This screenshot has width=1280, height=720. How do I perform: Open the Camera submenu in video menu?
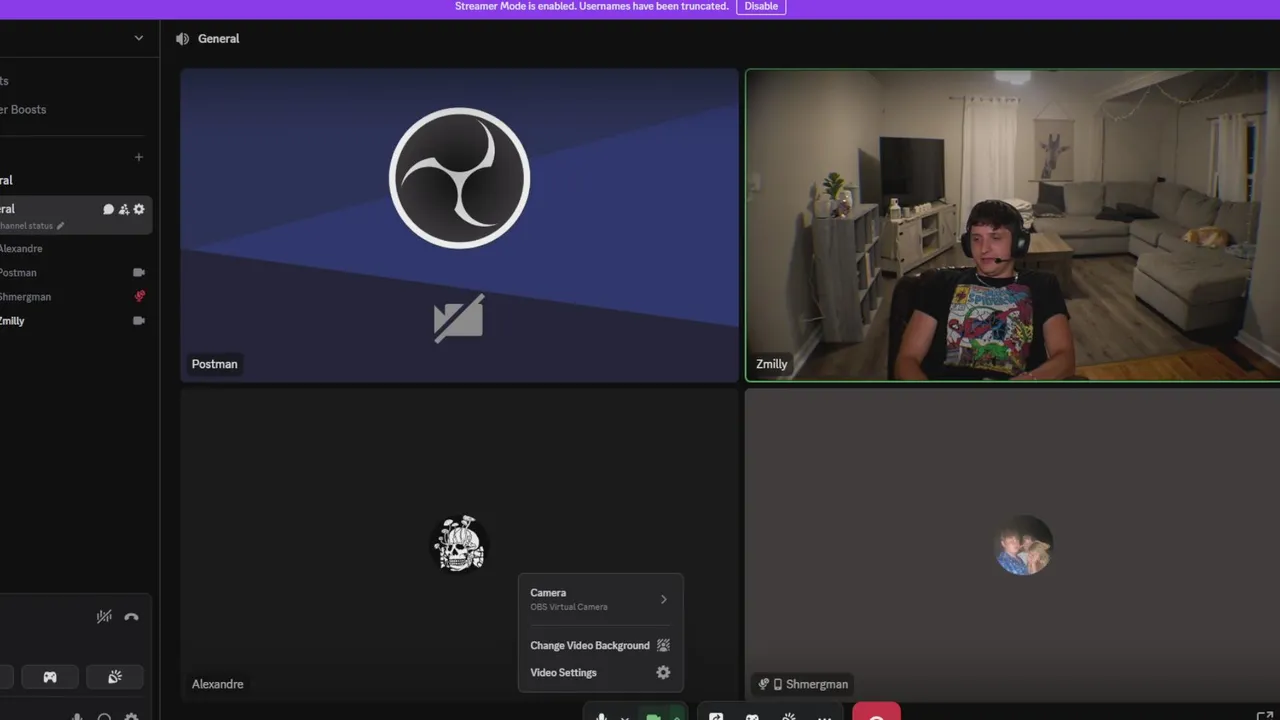click(600, 599)
